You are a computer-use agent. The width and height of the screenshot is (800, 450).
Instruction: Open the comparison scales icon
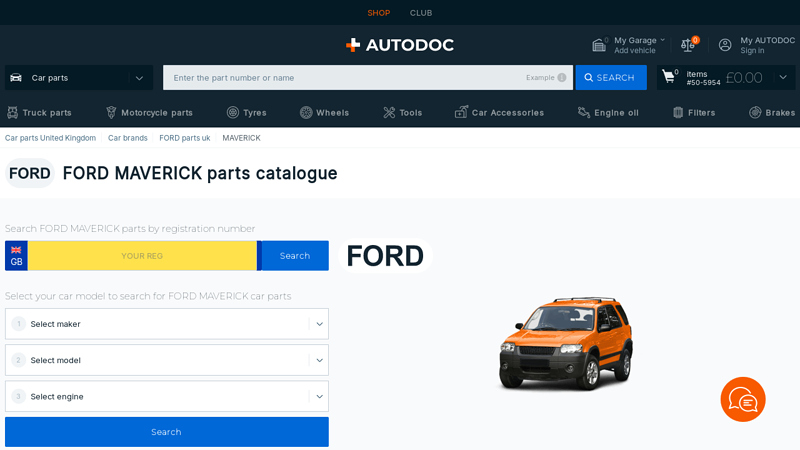pos(688,45)
